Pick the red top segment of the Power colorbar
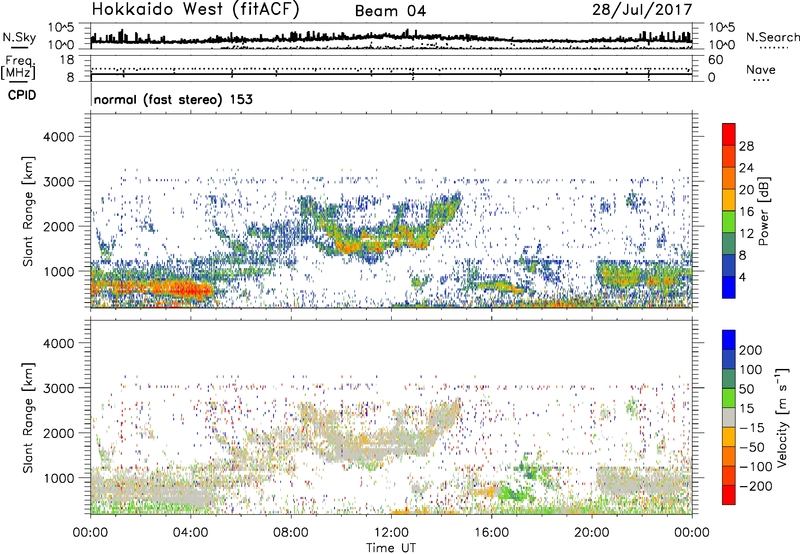Viewport: 800px width, 554px height. click(x=729, y=134)
